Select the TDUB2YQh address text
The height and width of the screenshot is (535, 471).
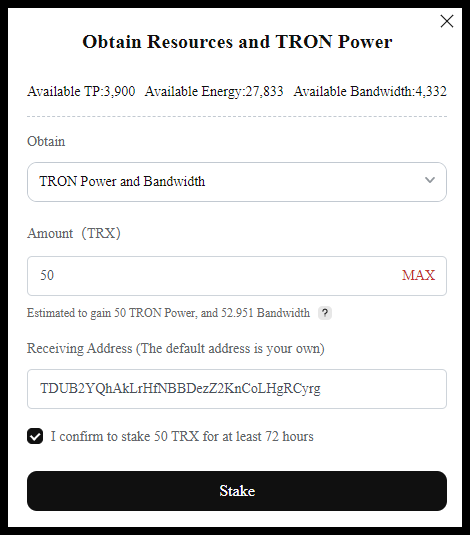[180, 389]
